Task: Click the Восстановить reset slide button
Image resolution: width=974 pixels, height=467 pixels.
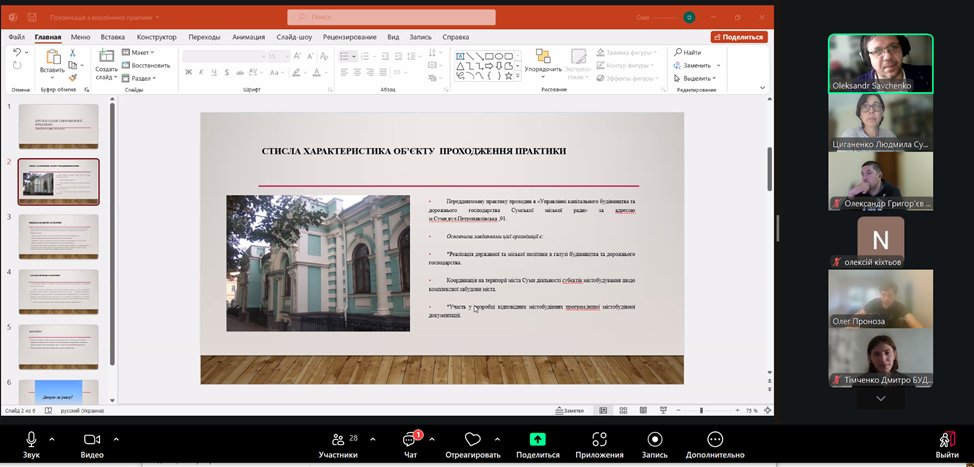Action: (x=146, y=65)
